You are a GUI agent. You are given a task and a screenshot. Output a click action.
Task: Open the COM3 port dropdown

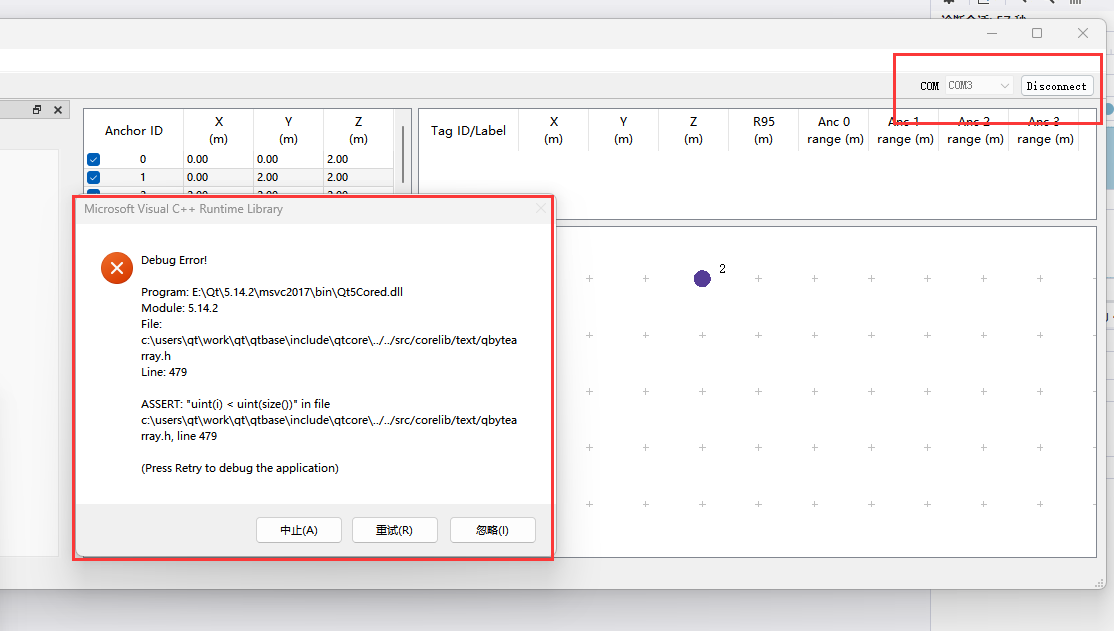pos(979,86)
